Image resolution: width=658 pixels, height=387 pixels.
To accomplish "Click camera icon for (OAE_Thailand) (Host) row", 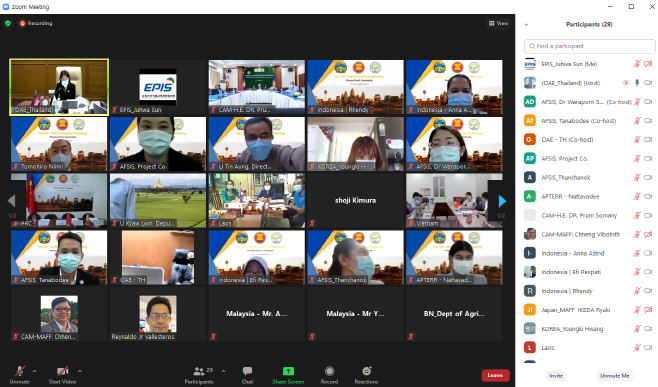I will point(648,83).
